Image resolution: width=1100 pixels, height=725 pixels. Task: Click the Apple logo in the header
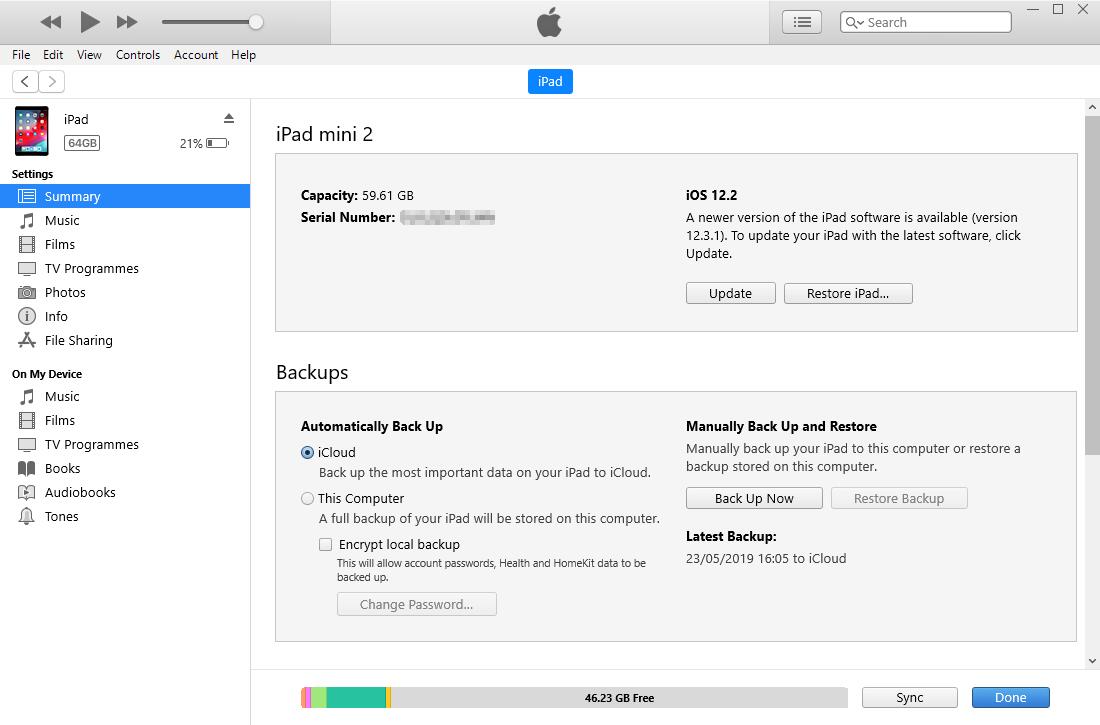pyautogui.click(x=549, y=22)
